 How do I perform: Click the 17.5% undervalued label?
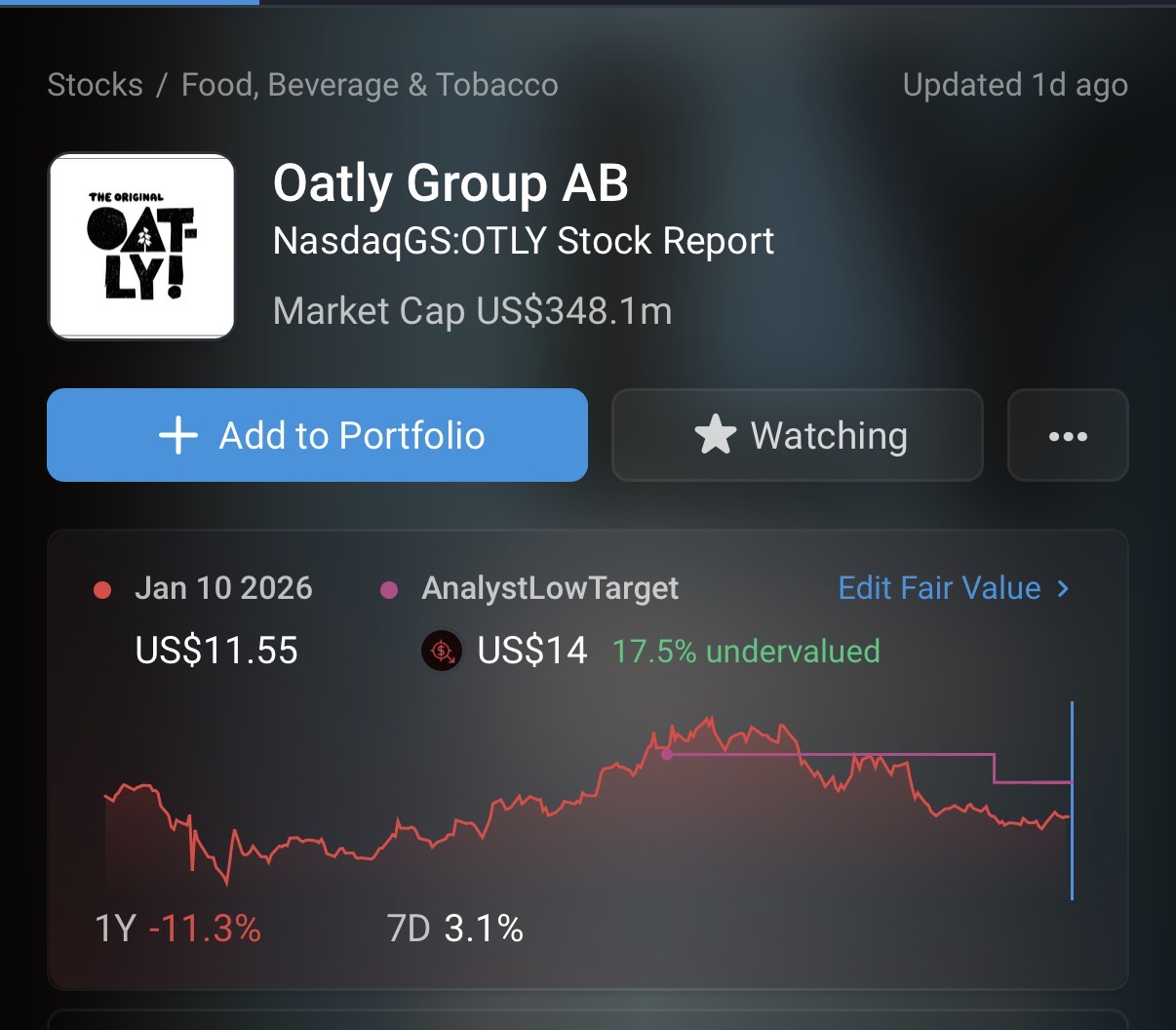pos(746,651)
